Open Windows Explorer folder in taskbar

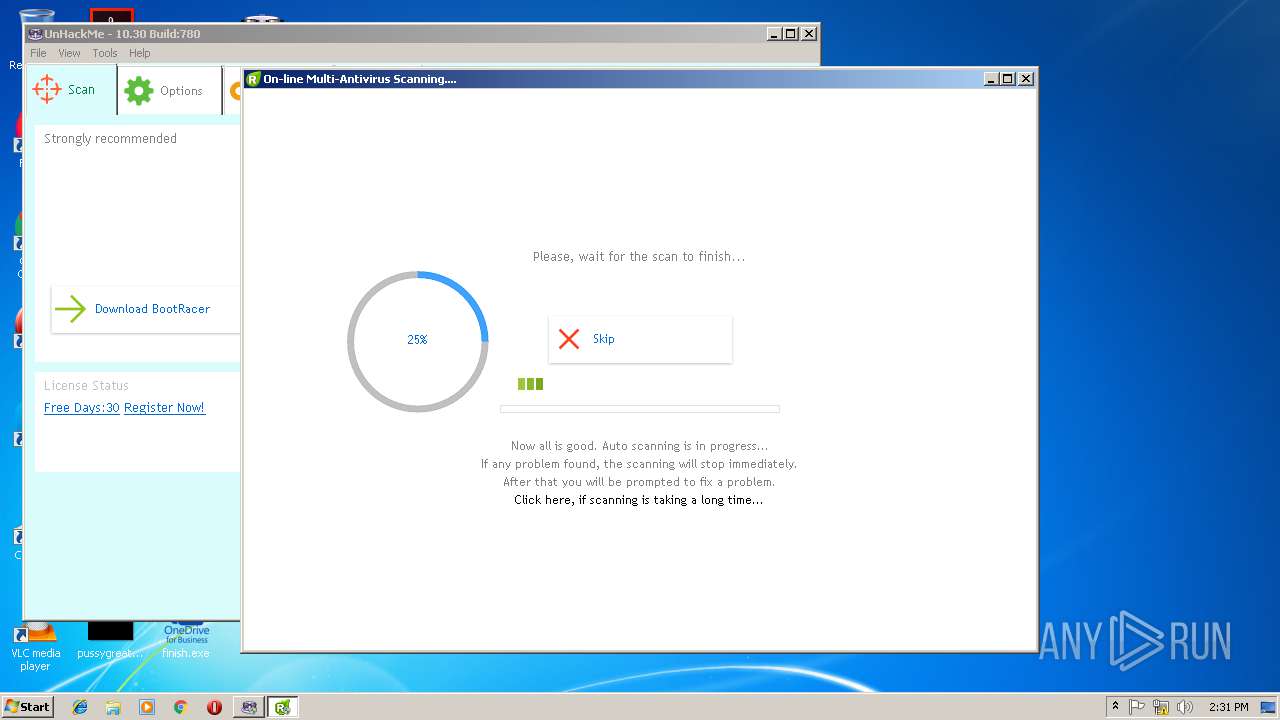point(113,707)
